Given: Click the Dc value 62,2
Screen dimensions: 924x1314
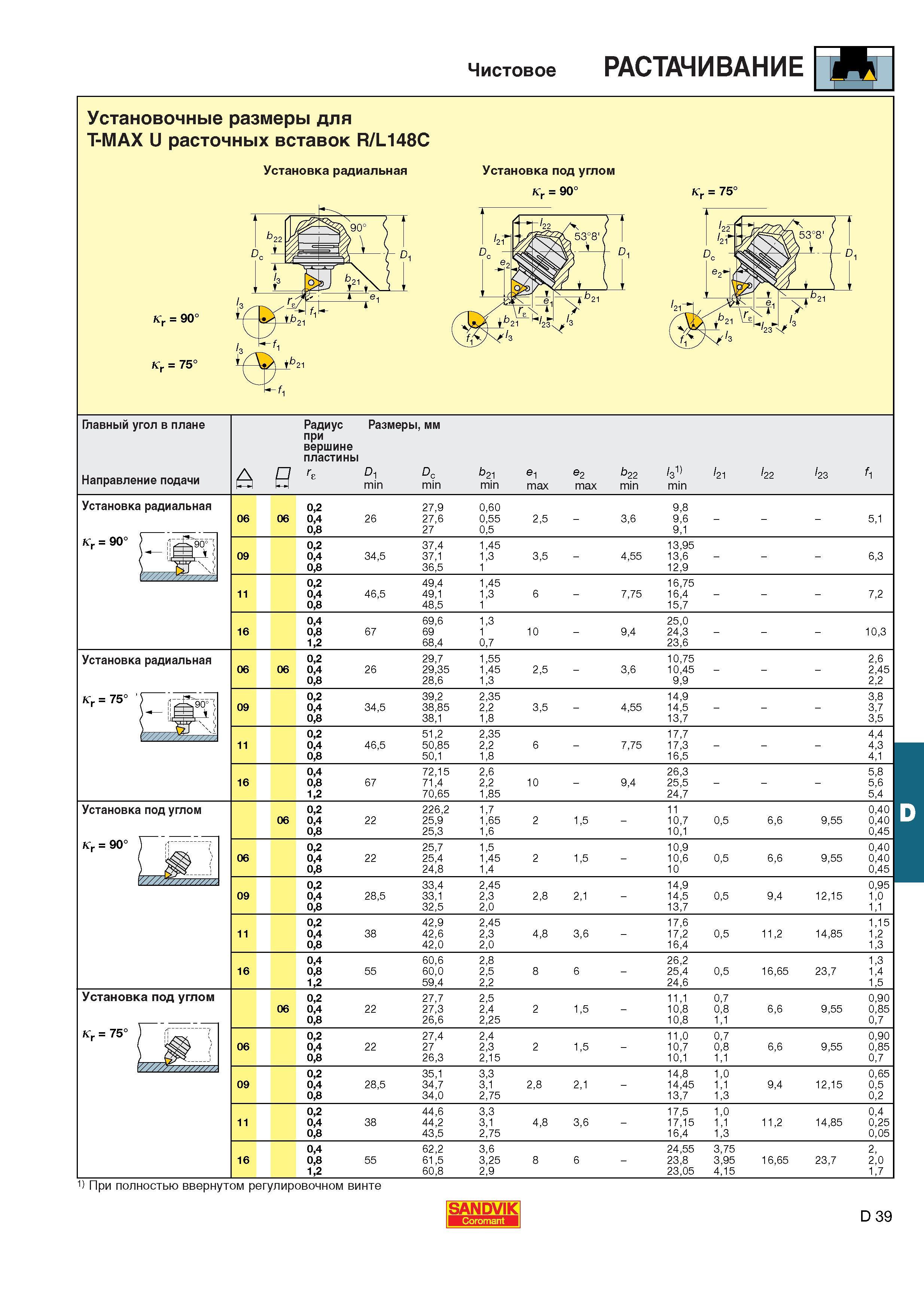Looking at the screenshot, I should 433,1149.
